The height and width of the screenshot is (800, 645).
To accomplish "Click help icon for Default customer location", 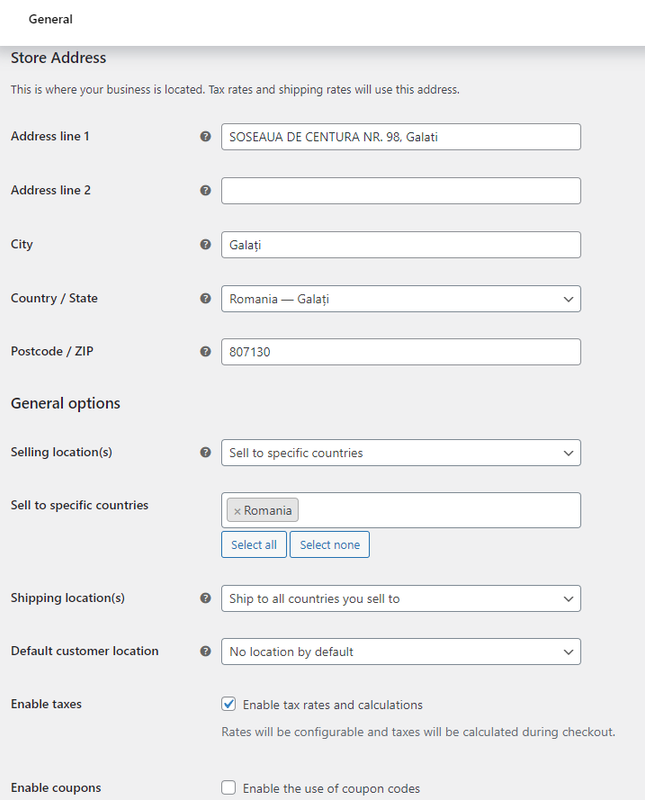I will point(206,651).
